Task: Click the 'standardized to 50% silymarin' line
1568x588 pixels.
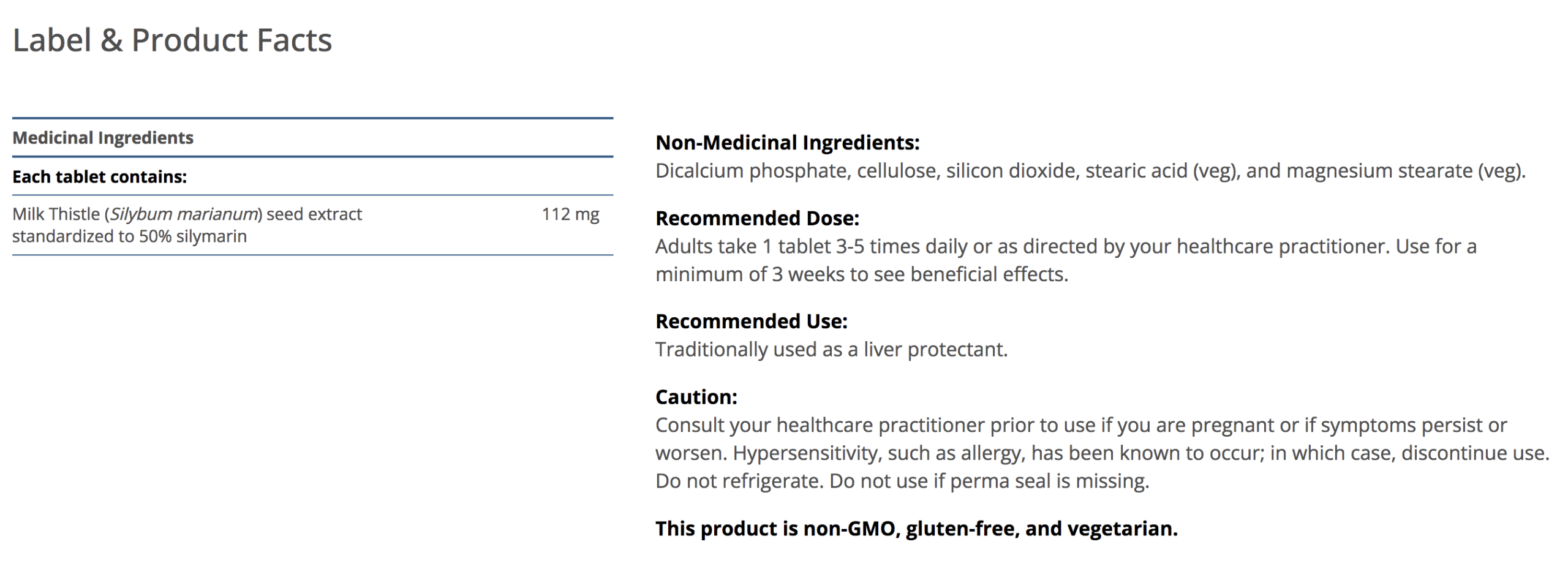Action: pos(129,236)
